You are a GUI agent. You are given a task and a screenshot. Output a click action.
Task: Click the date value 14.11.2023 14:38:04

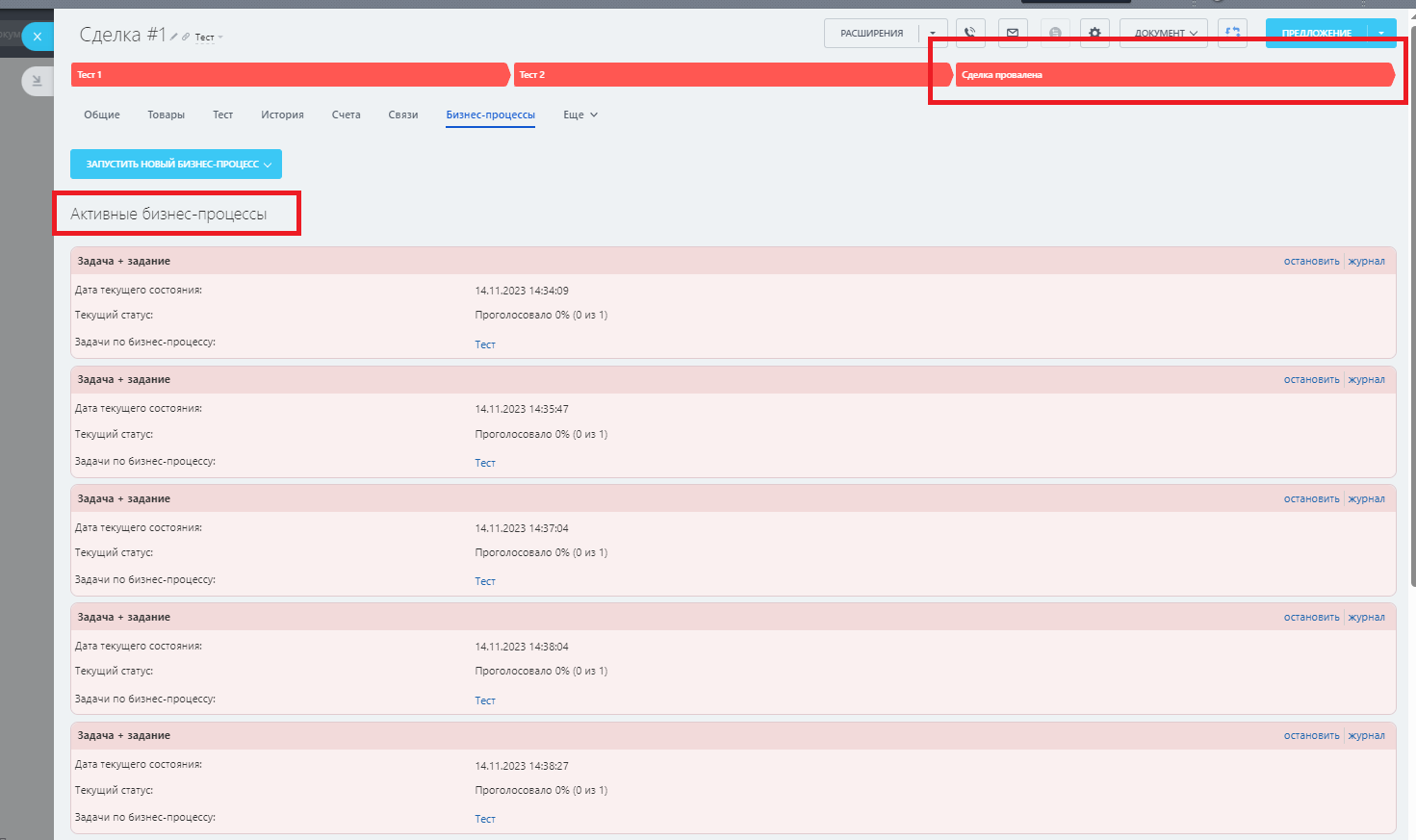pos(522,647)
